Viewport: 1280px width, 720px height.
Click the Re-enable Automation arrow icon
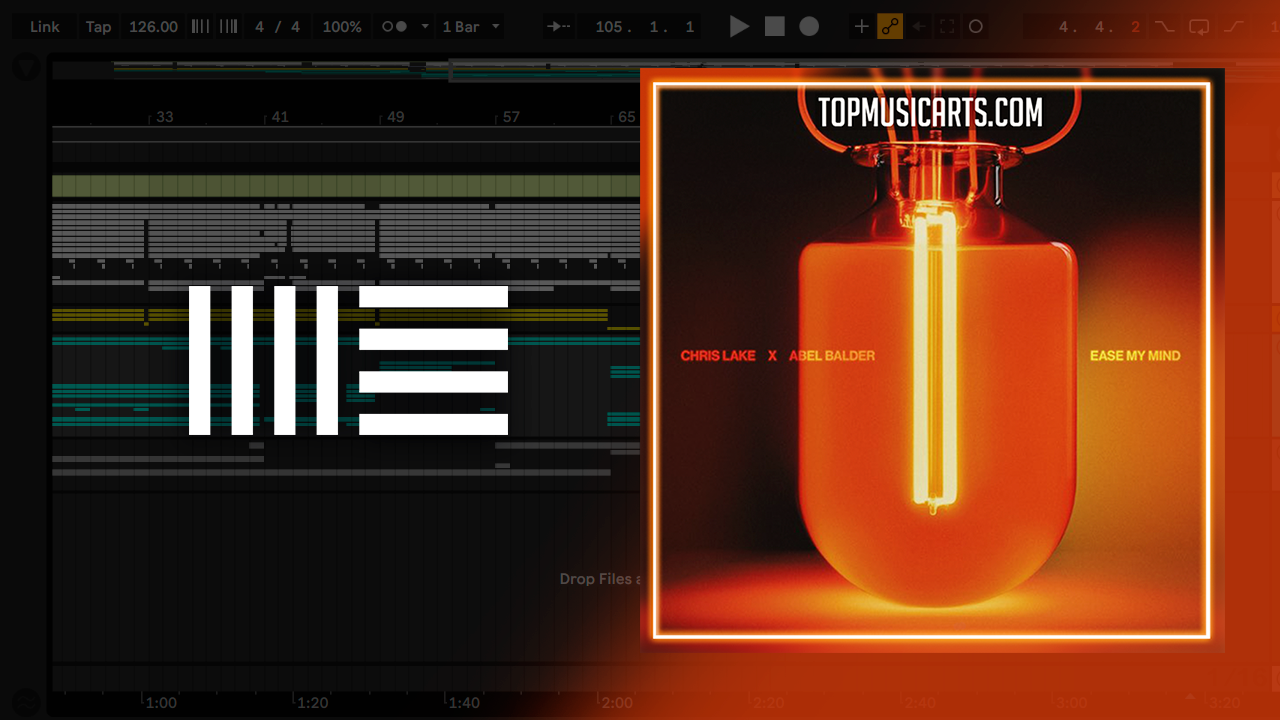919,27
